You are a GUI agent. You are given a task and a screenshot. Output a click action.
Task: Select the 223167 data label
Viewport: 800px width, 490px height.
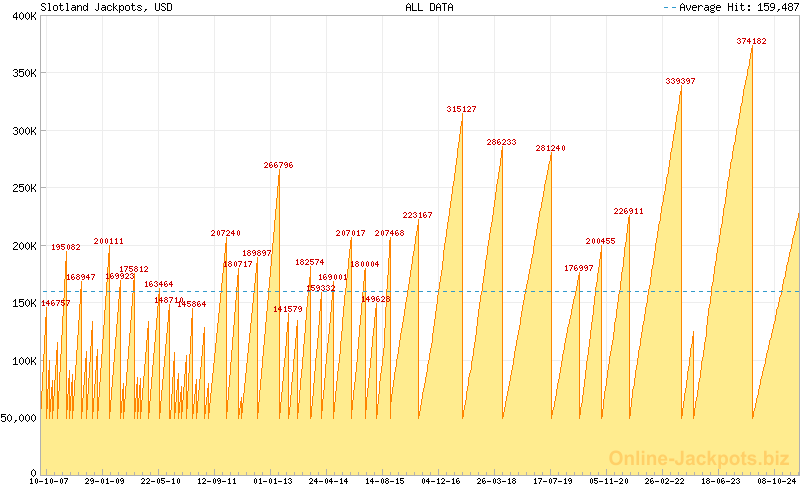[x=417, y=215]
